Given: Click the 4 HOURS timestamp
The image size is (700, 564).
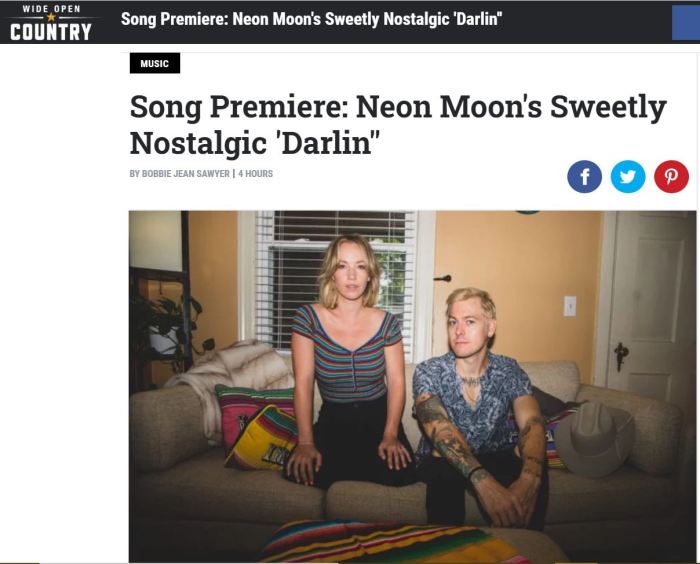Looking at the screenshot, I should (x=255, y=174).
